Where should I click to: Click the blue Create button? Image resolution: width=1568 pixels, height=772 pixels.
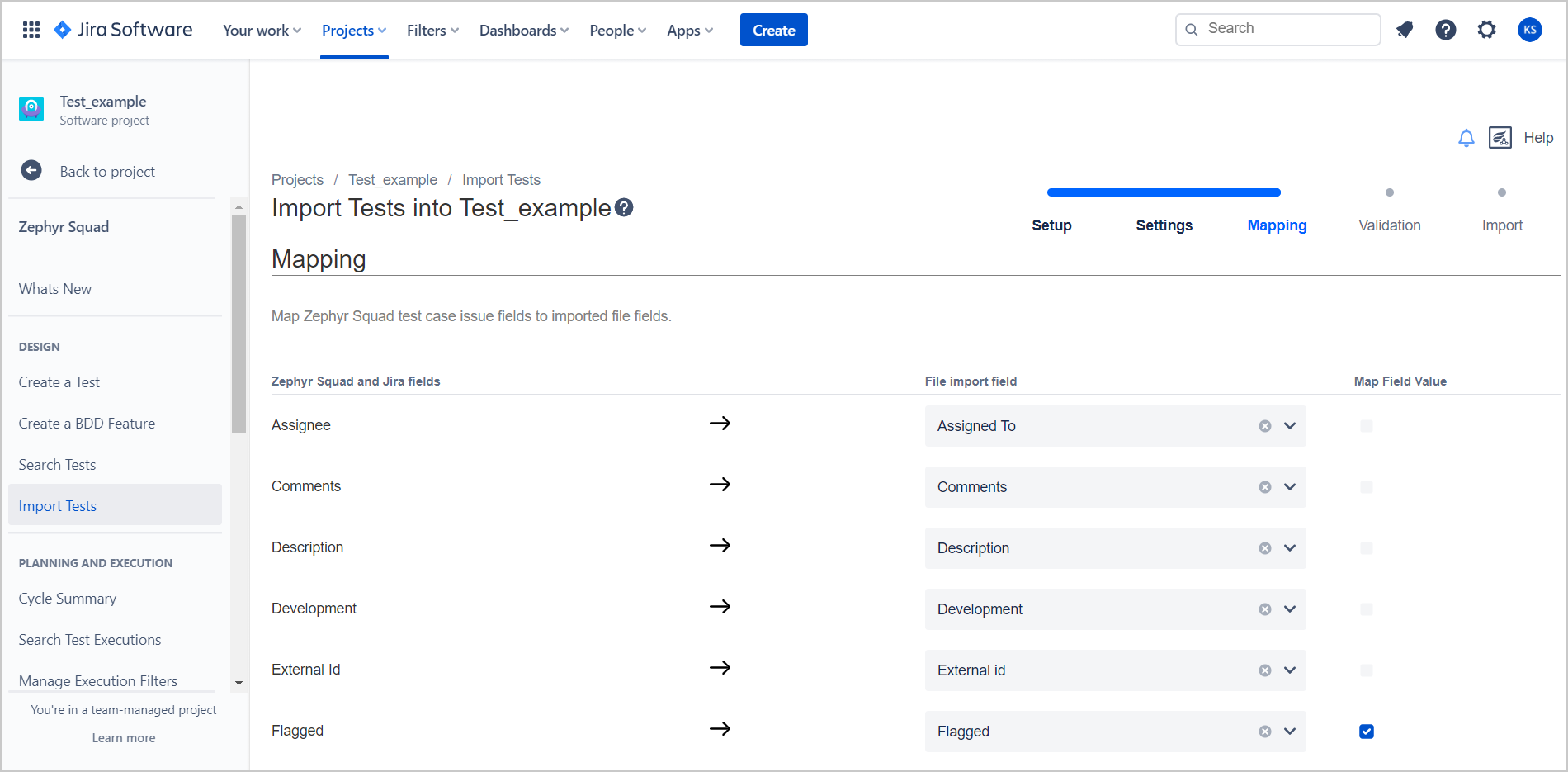pyautogui.click(x=774, y=30)
